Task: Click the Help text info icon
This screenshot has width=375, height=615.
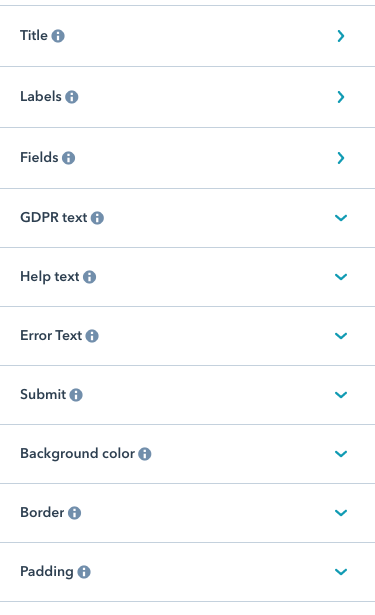Action: [x=89, y=277]
